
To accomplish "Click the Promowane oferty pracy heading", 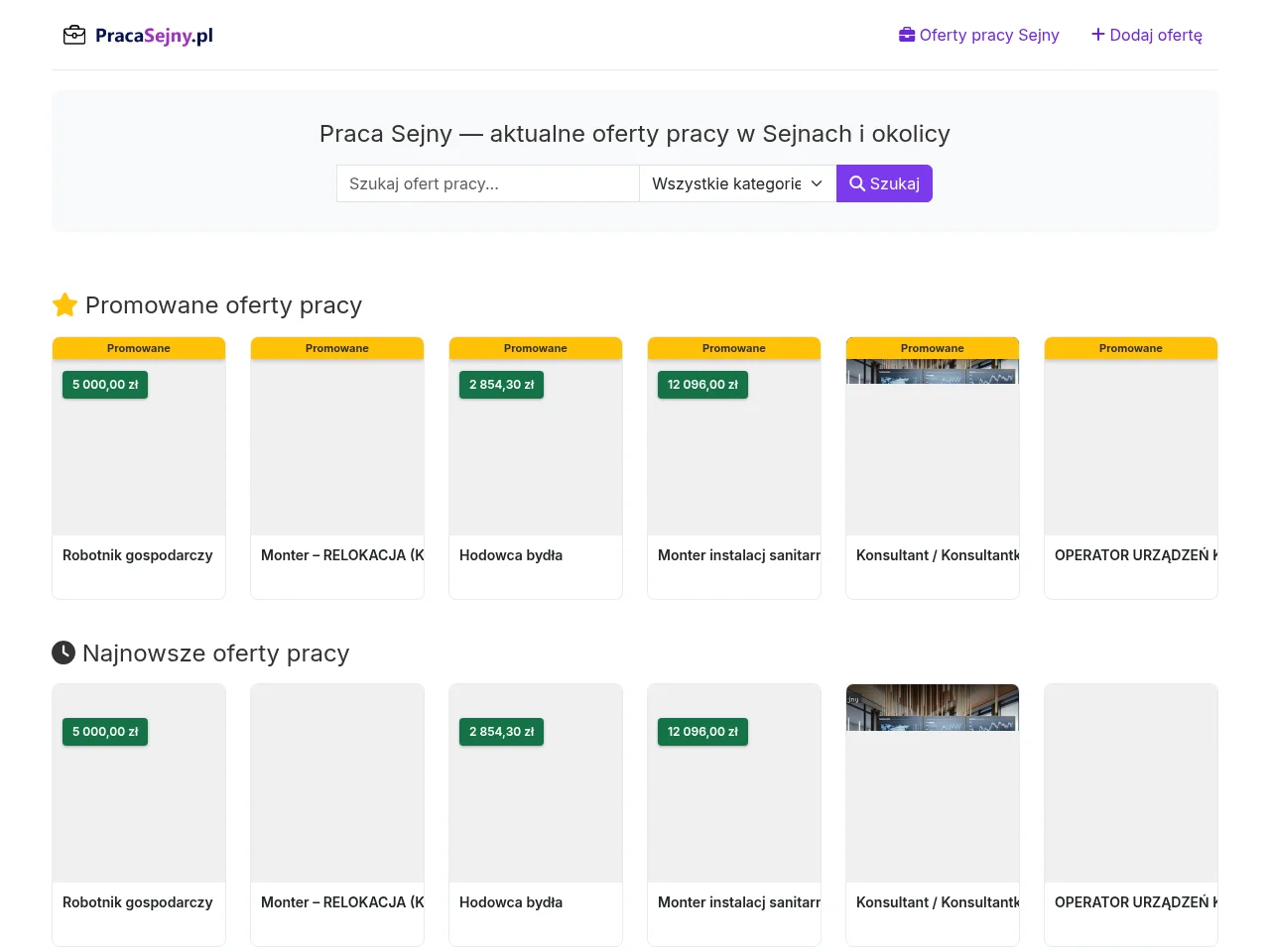I will 207,305.
